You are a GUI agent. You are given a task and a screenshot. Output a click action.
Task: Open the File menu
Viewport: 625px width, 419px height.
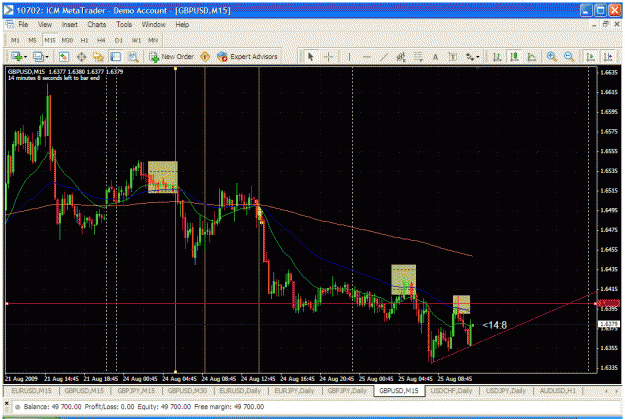(x=23, y=24)
